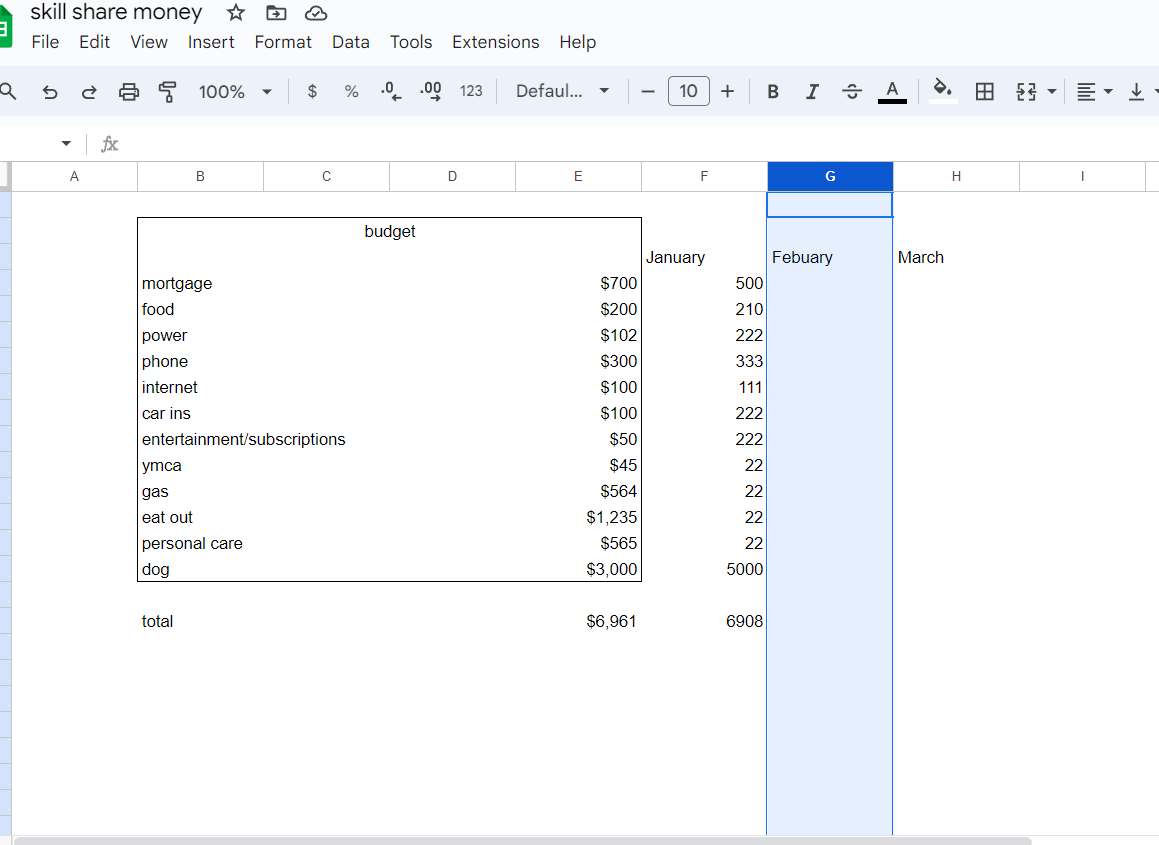Click the document title skill share money

click(x=116, y=12)
